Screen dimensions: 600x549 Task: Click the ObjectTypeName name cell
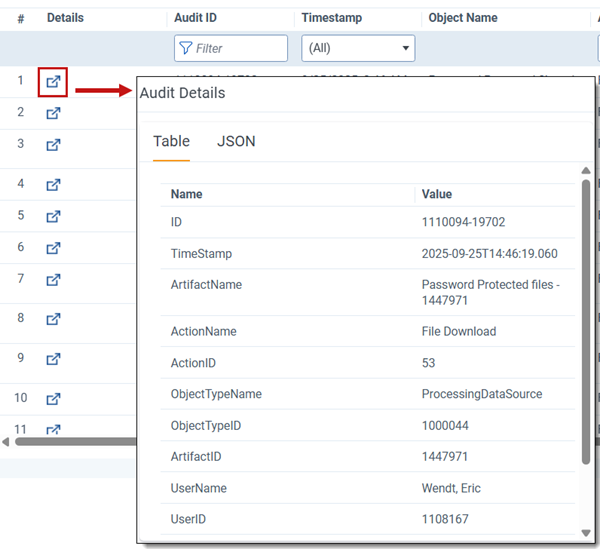click(x=216, y=394)
